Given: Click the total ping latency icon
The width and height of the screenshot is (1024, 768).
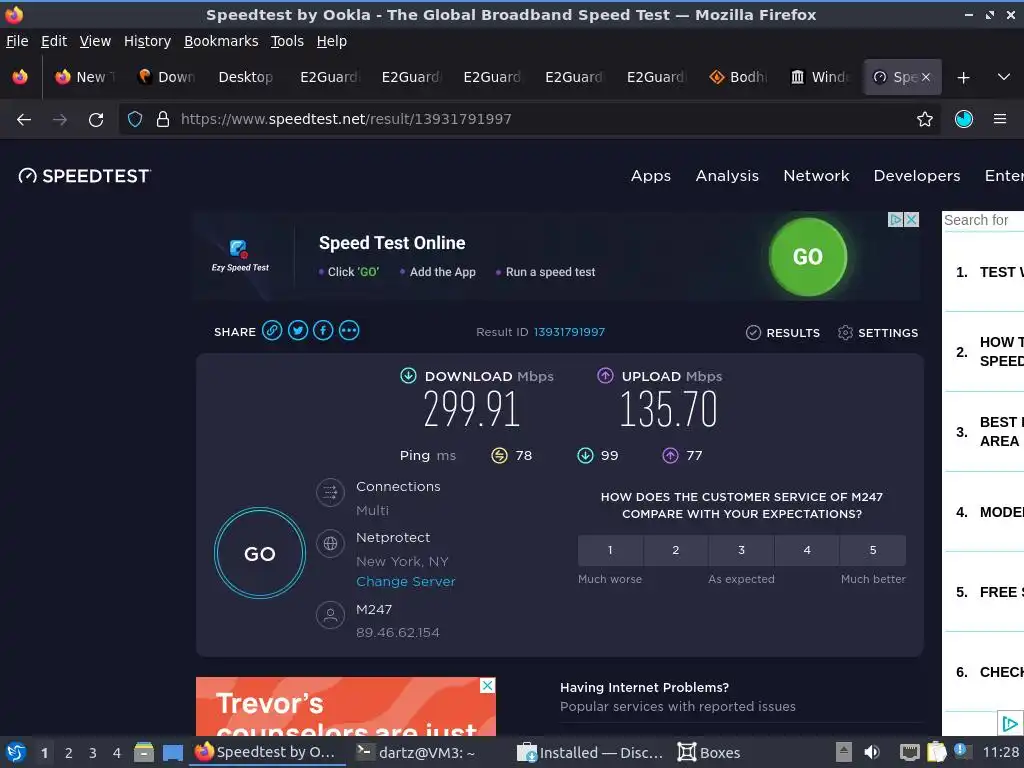Looking at the screenshot, I should coord(499,455).
